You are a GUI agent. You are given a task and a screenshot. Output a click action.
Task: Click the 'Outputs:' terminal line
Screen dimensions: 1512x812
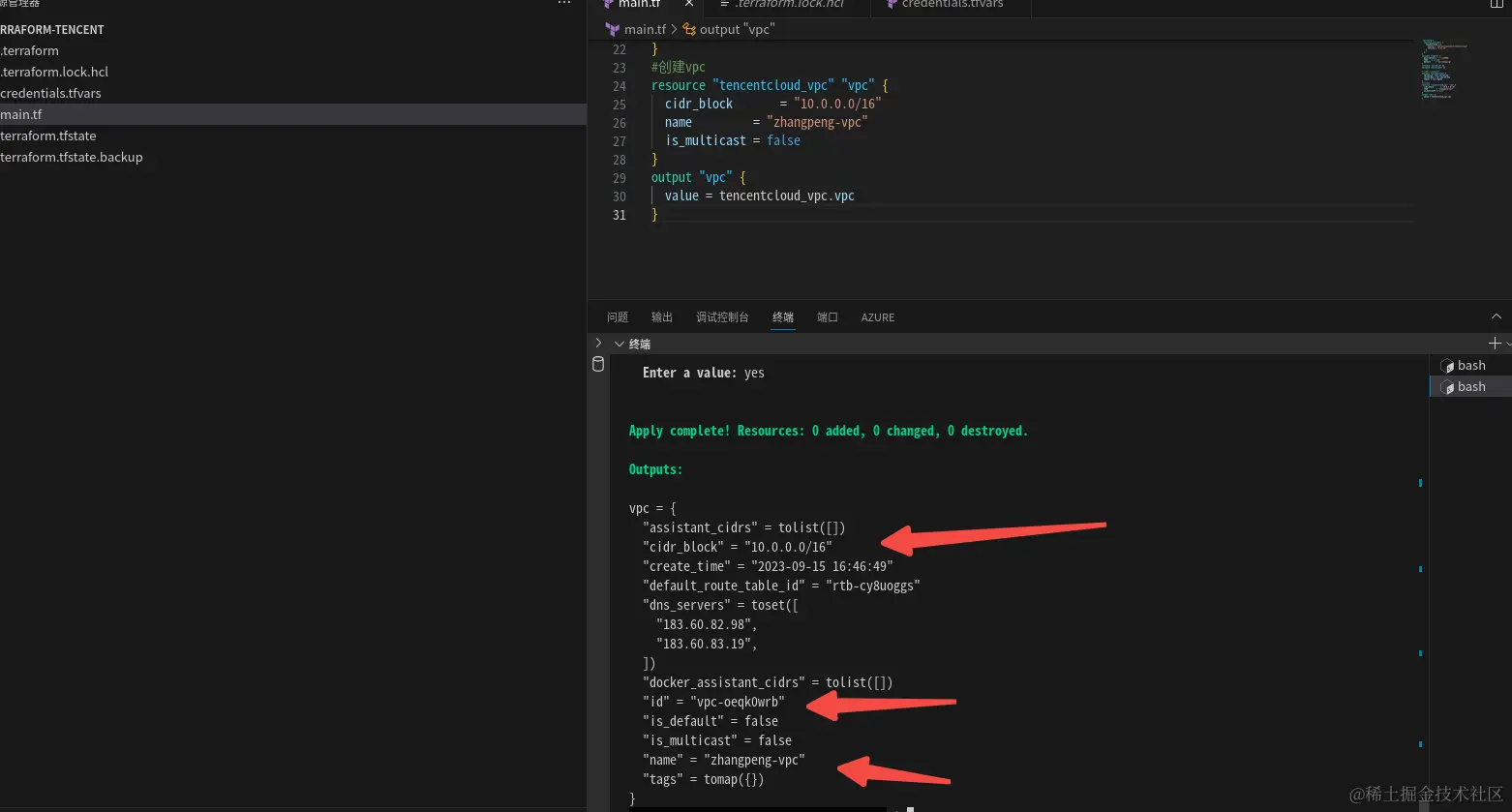(655, 469)
